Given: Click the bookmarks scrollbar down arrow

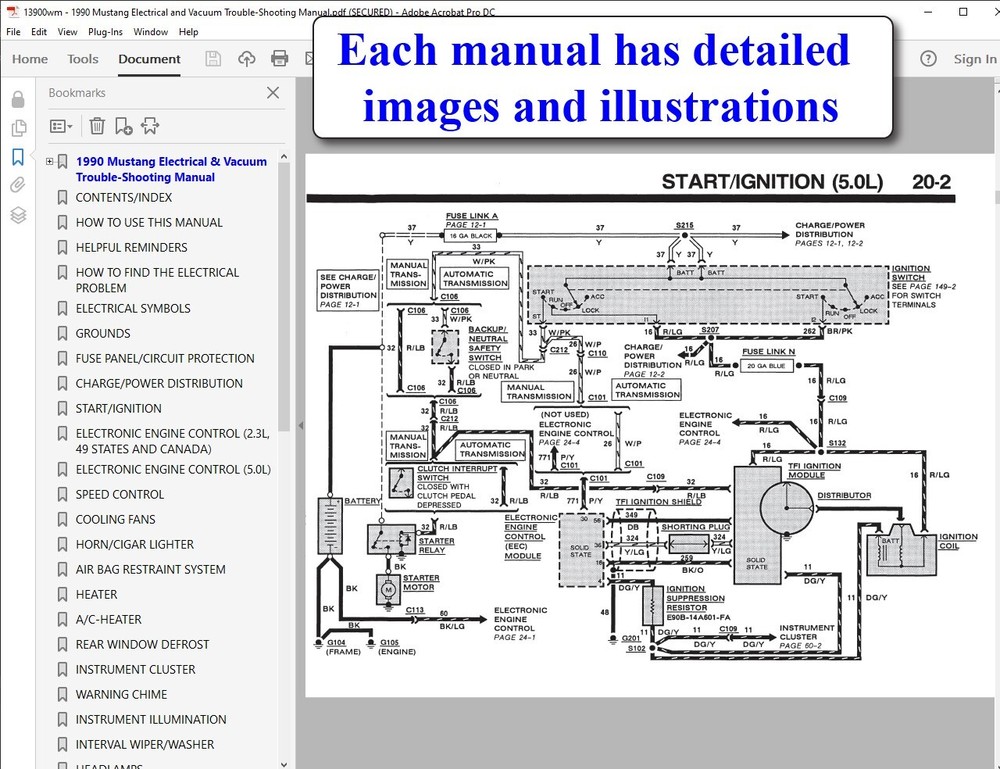Looking at the screenshot, I should tap(284, 763).
